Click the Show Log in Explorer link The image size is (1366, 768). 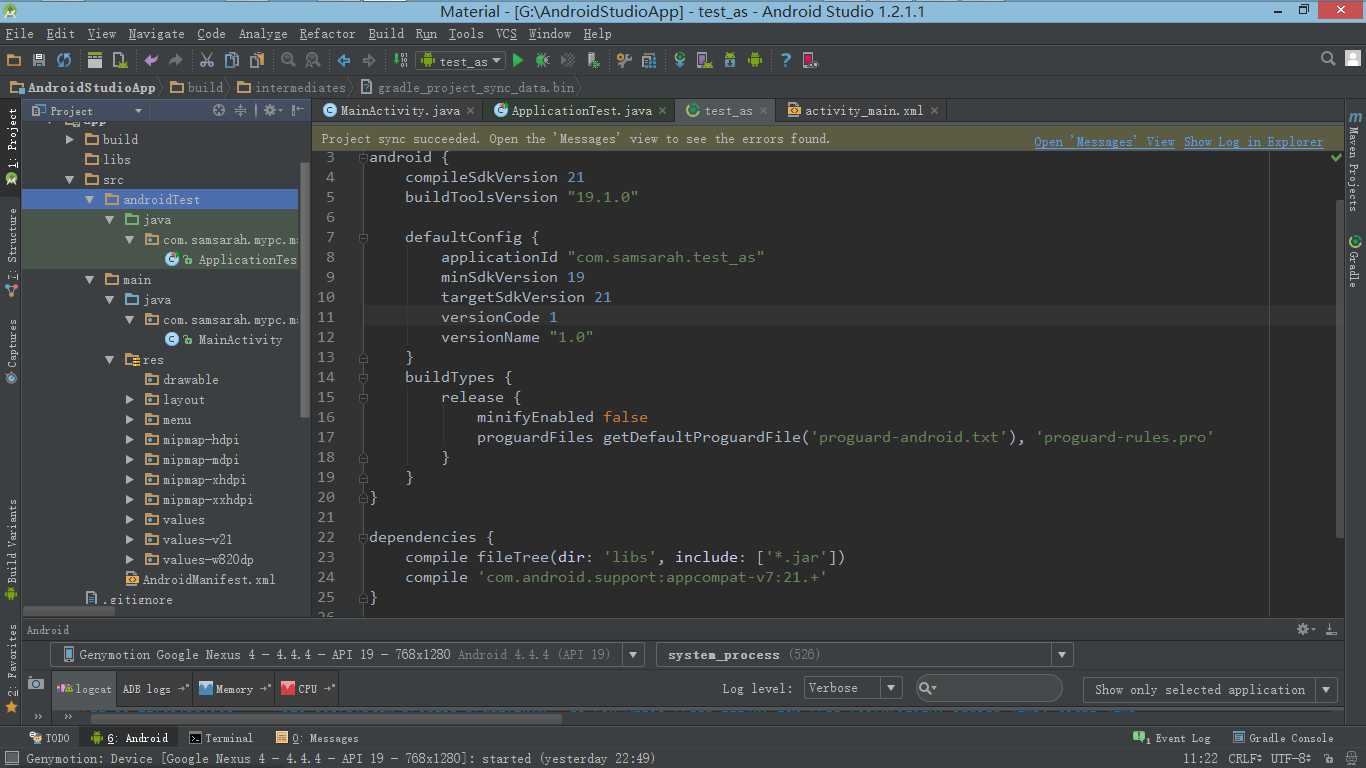click(1253, 141)
